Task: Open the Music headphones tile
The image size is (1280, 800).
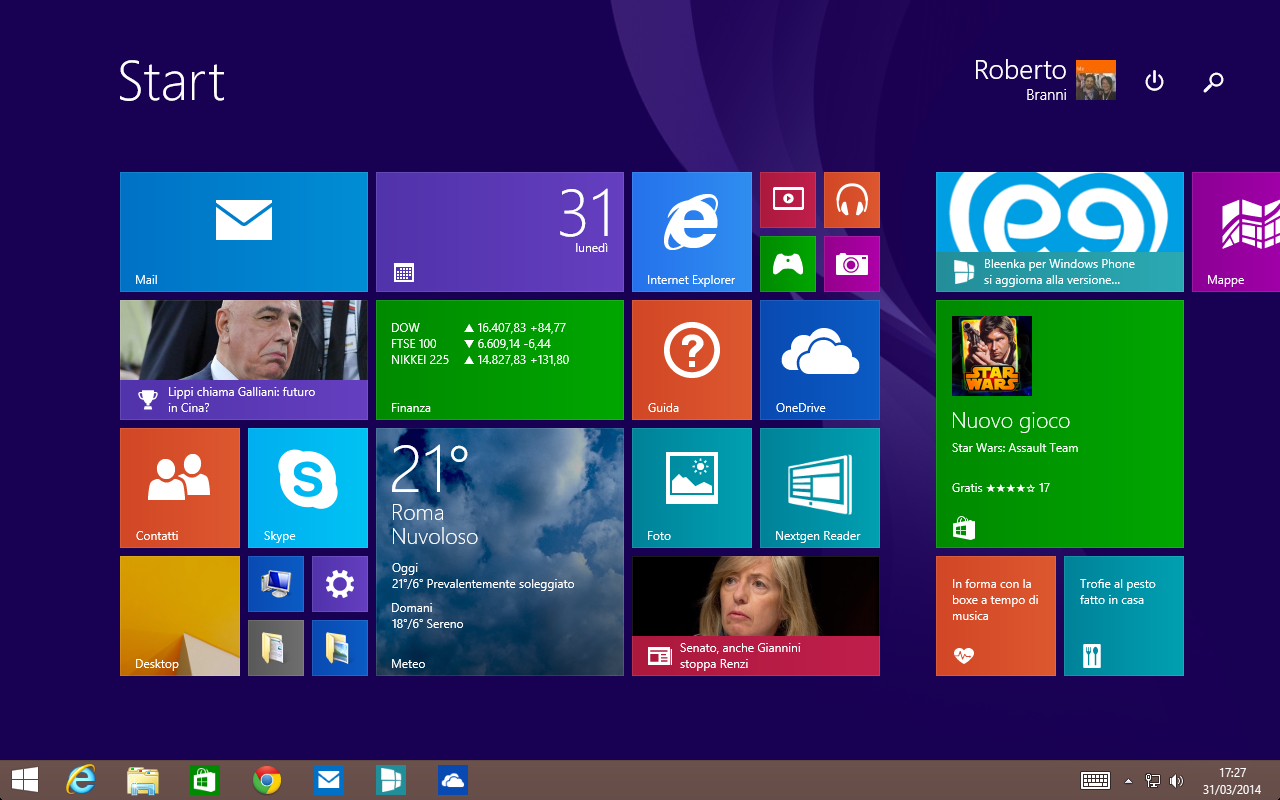Action: [852, 200]
